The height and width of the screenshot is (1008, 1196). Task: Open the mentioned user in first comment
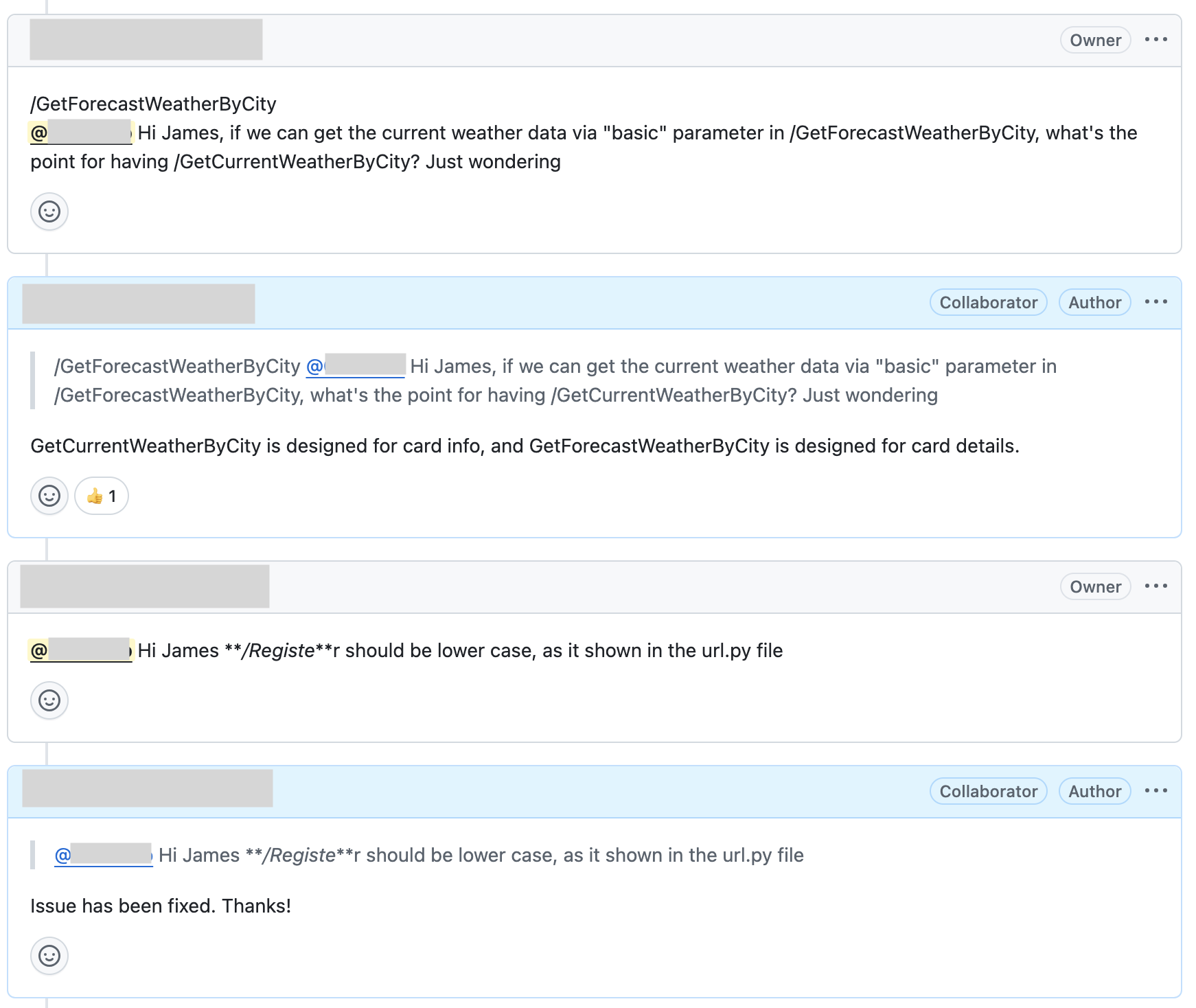pyautogui.click(x=81, y=133)
